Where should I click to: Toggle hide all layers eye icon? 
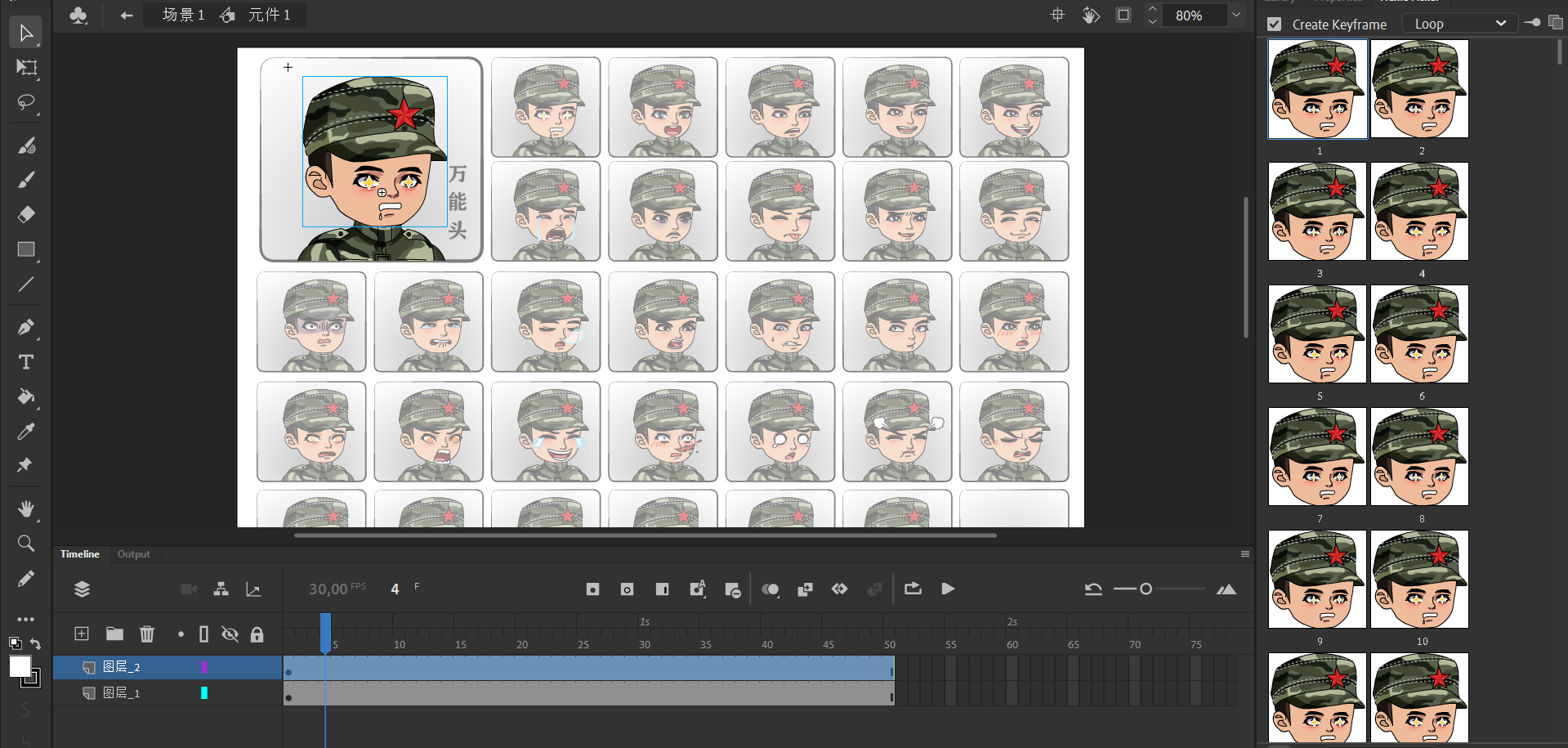pos(230,634)
